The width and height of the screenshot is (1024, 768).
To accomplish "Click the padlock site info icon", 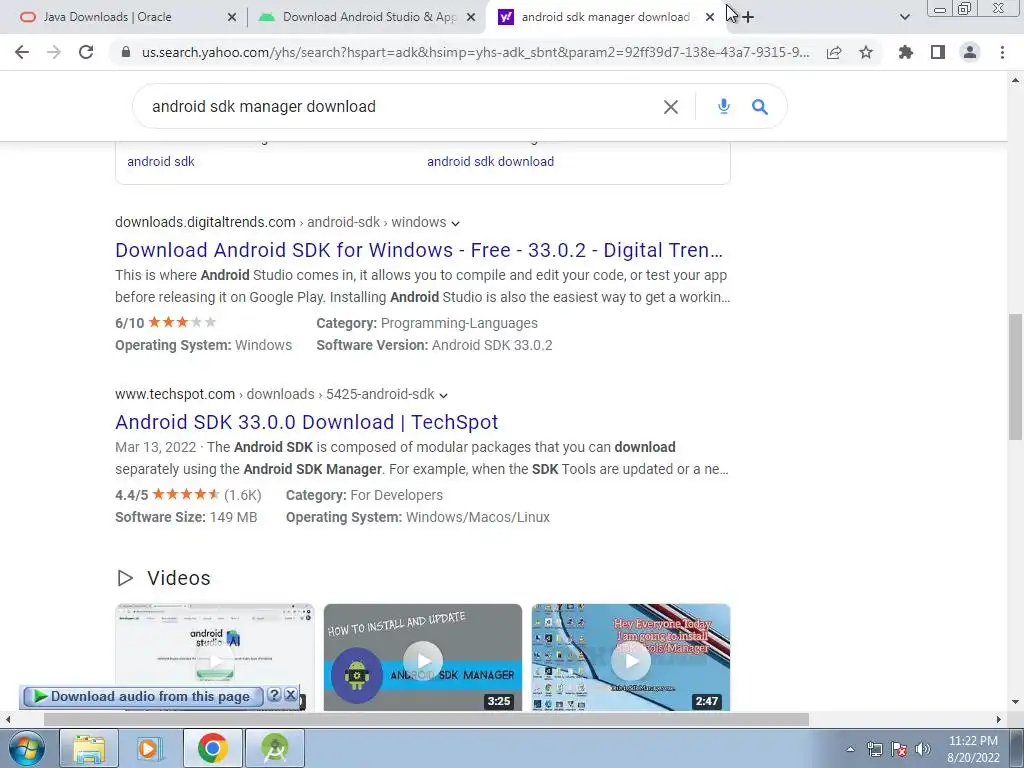I will click(126, 52).
